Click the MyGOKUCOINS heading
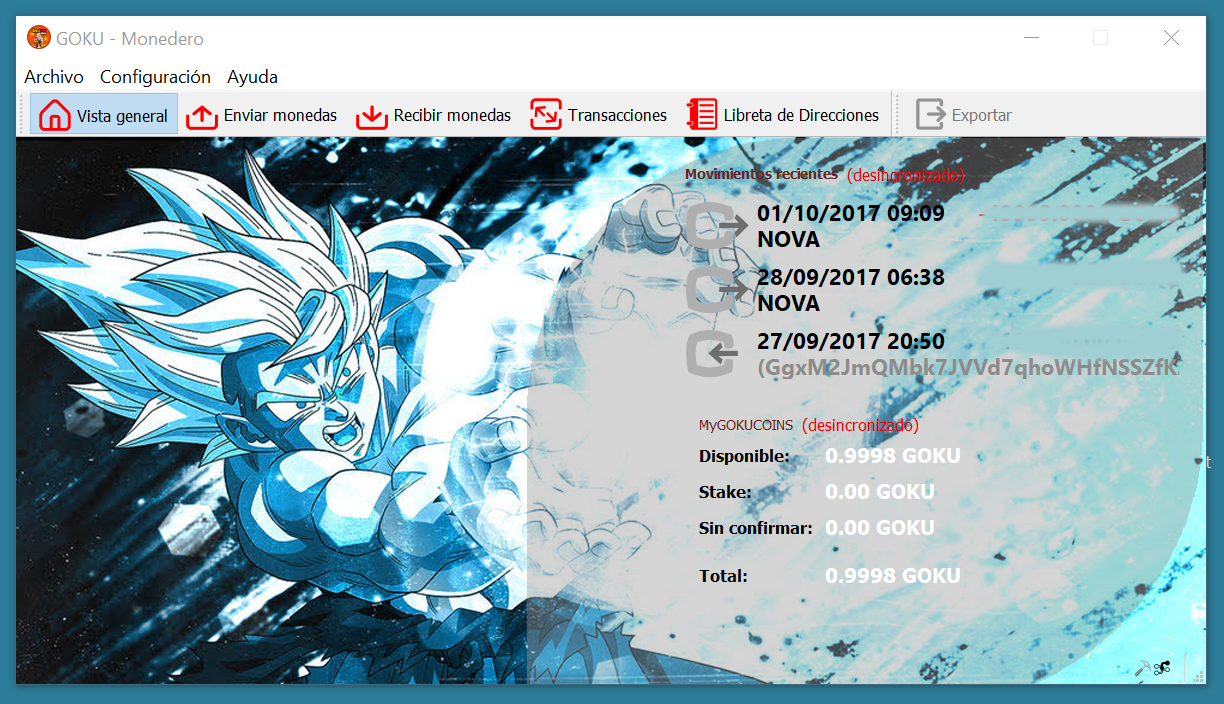The width and height of the screenshot is (1224, 704). pyautogui.click(x=746, y=425)
